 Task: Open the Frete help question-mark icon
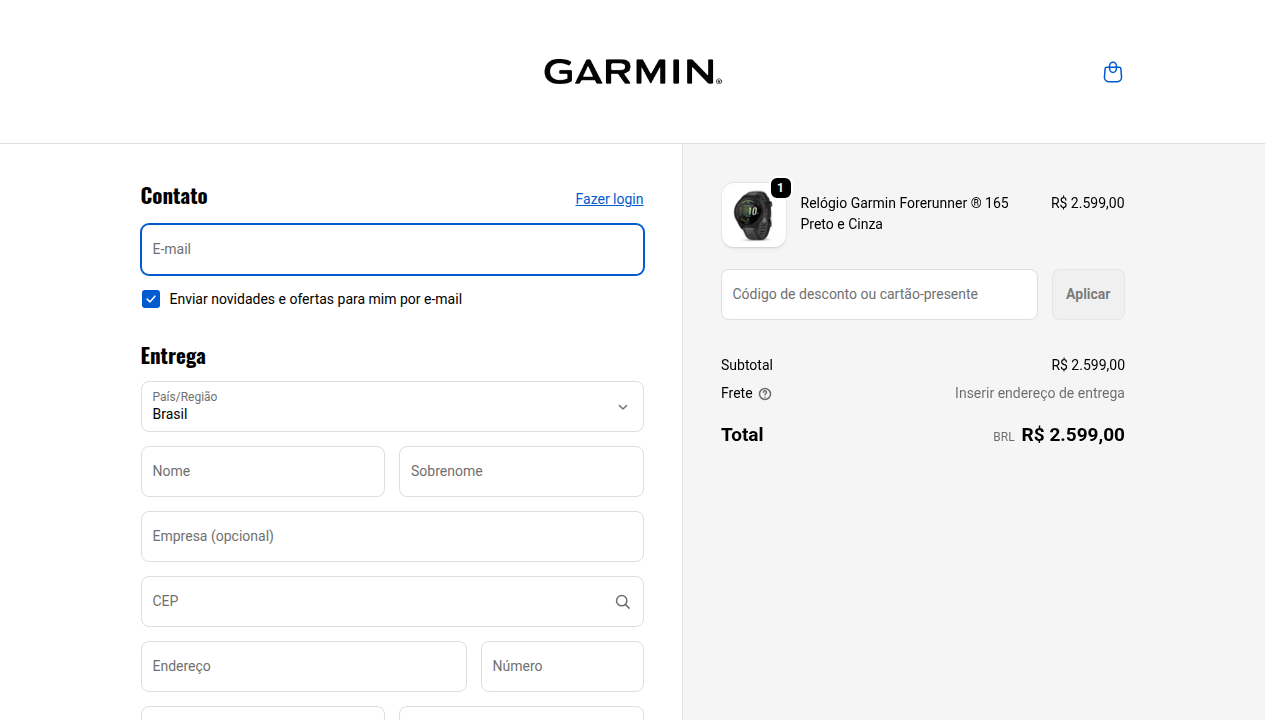[765, 394]
